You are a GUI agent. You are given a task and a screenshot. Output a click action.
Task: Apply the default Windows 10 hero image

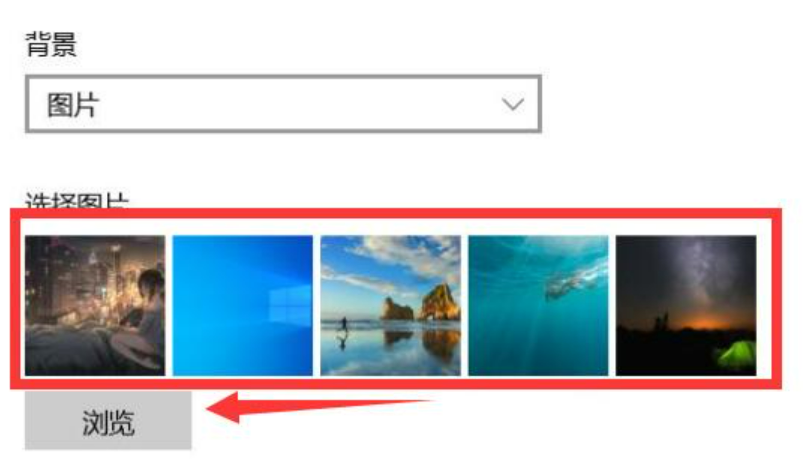pyautogui.click(x=243, y=305)
